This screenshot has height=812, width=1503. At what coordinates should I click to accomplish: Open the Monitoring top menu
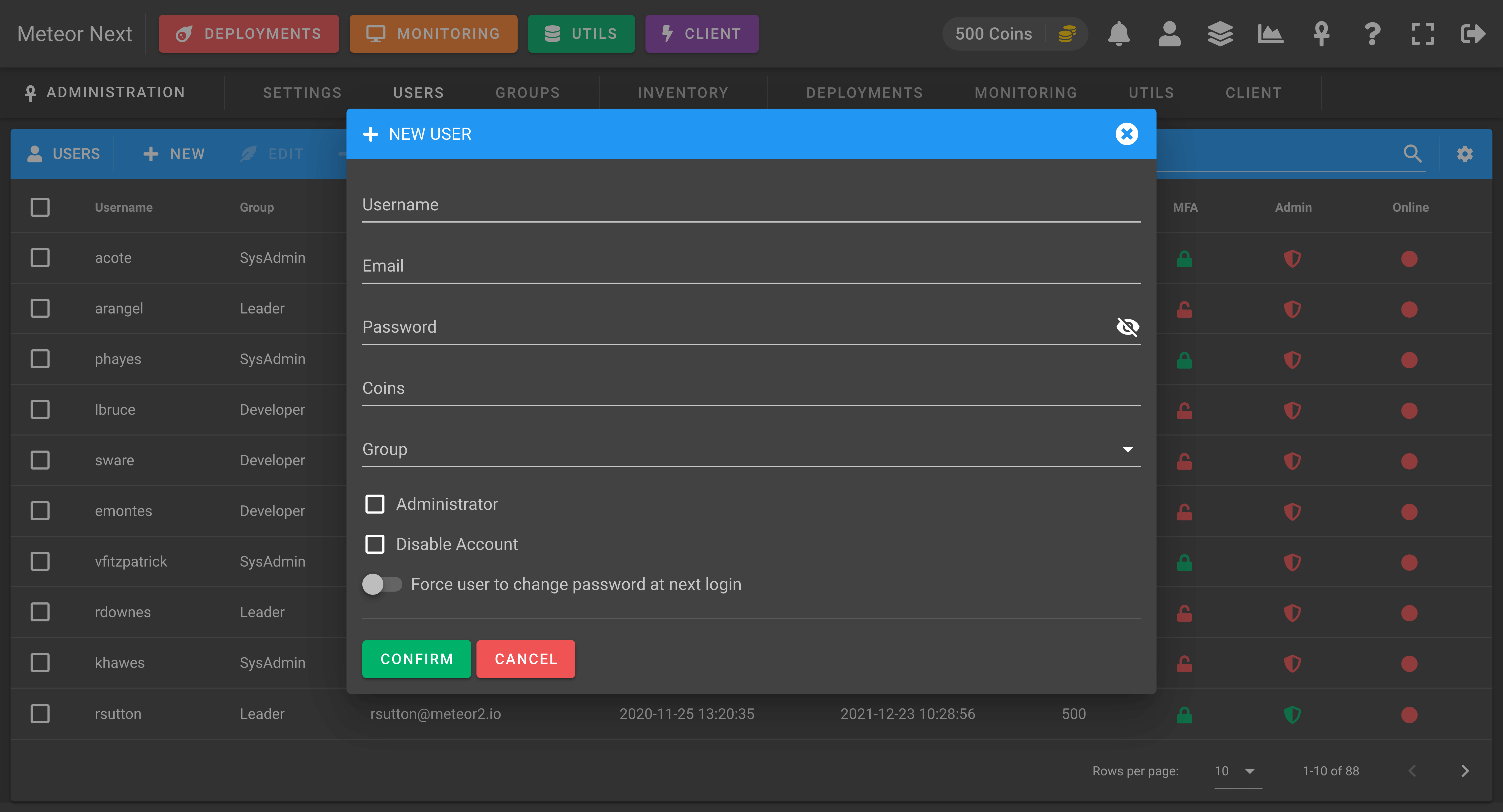(433, 34)
